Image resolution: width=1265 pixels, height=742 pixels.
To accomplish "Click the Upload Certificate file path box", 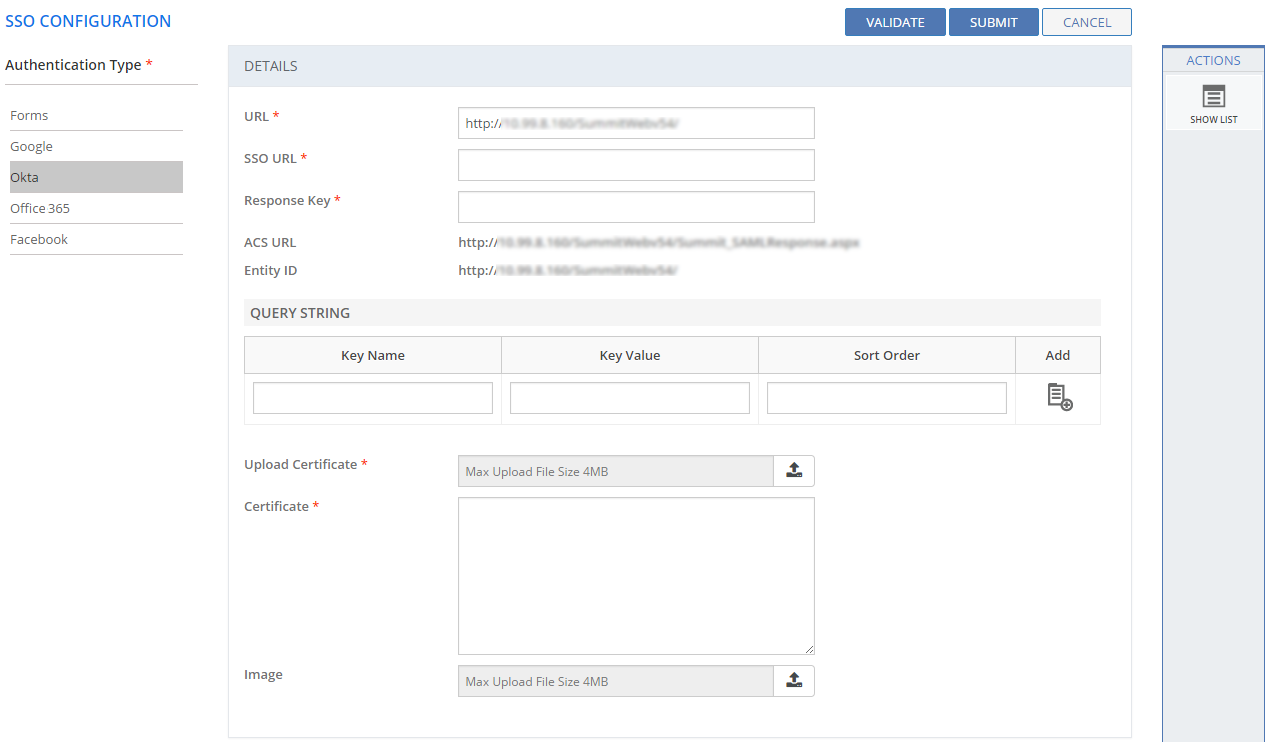I will click(x=615, y=471).
